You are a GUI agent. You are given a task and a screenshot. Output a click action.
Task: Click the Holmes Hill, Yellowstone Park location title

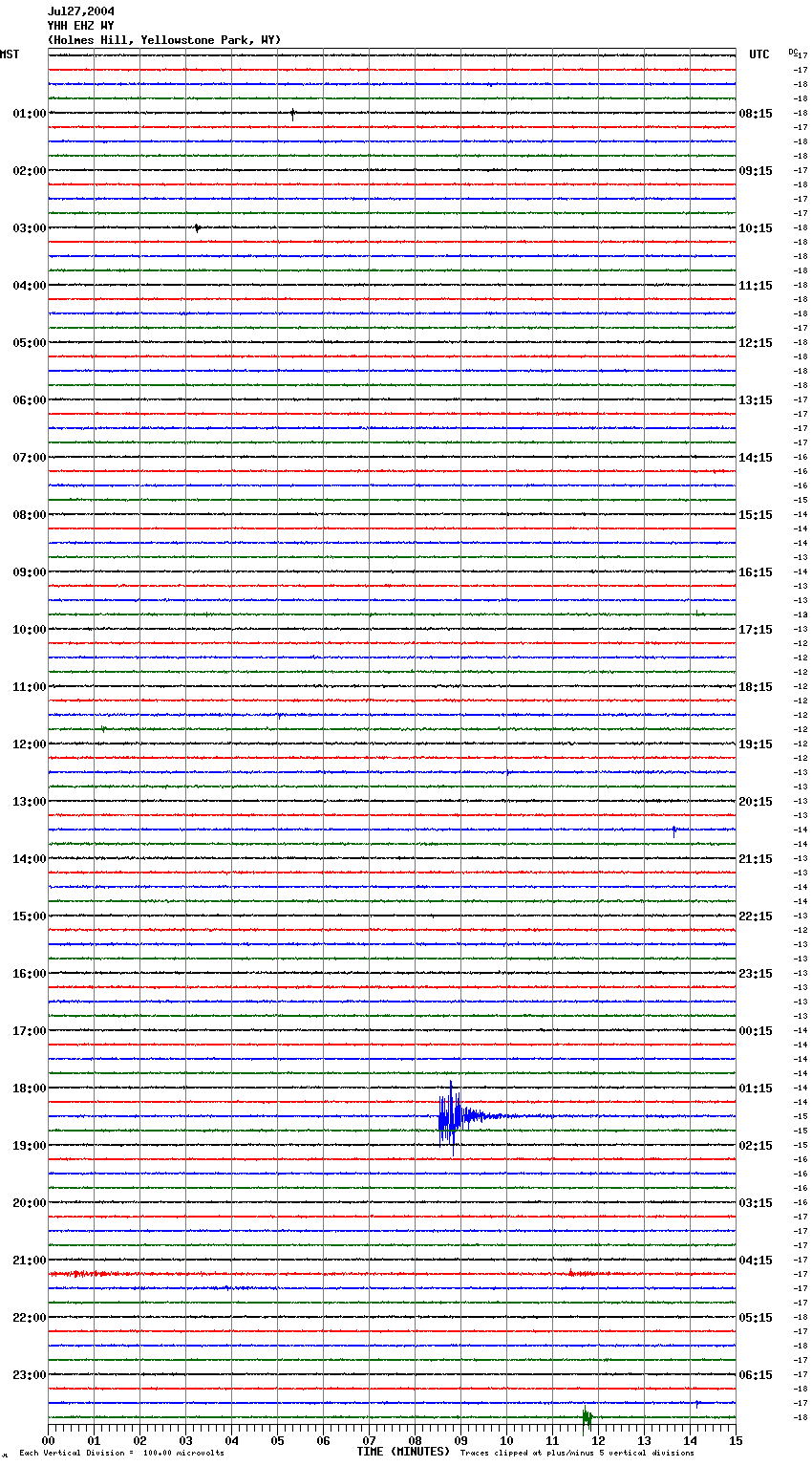164,40
